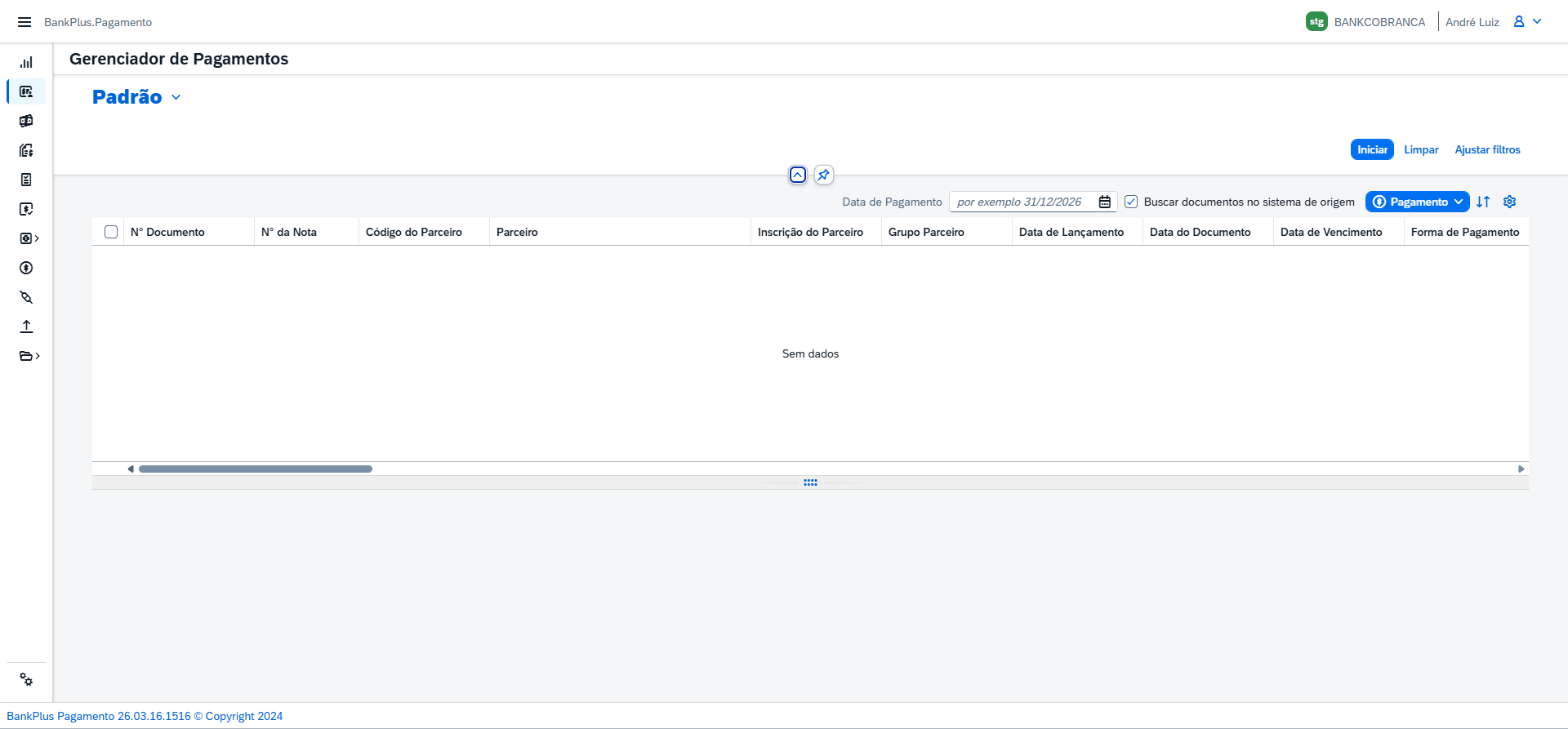Click the green stg company logo

1316,22
